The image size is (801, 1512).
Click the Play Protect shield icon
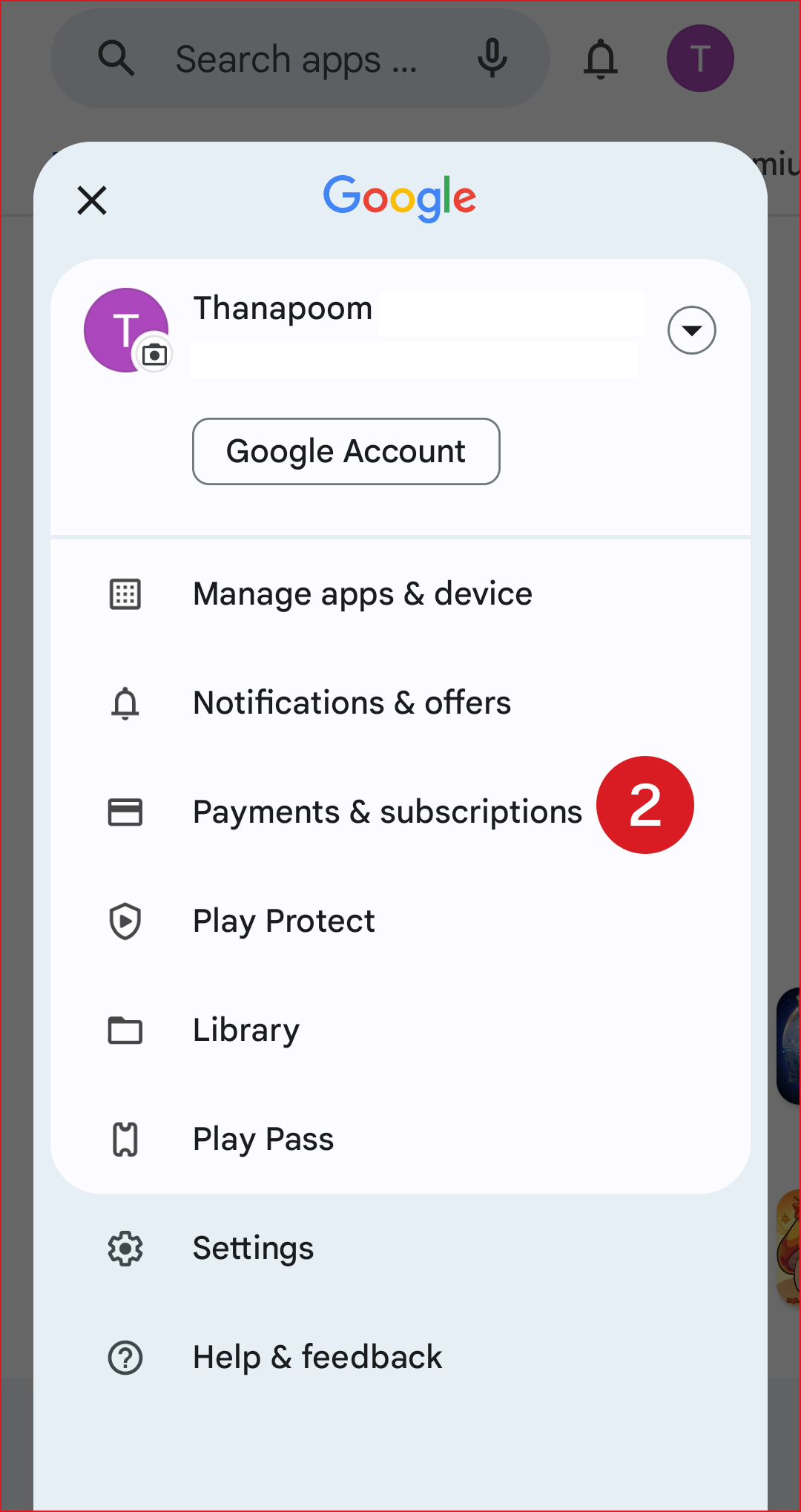point(125,921)
